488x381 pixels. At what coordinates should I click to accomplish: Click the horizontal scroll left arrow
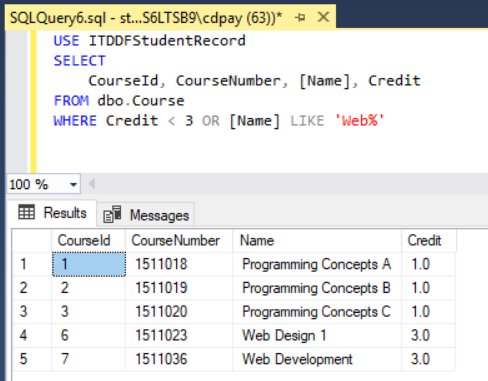(x=92, y=183)
